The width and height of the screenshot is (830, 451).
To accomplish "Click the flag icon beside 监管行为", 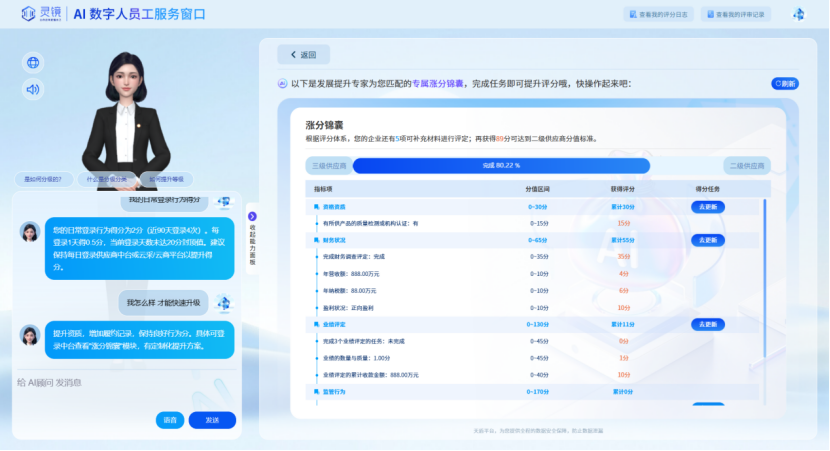I will [317, 392].
